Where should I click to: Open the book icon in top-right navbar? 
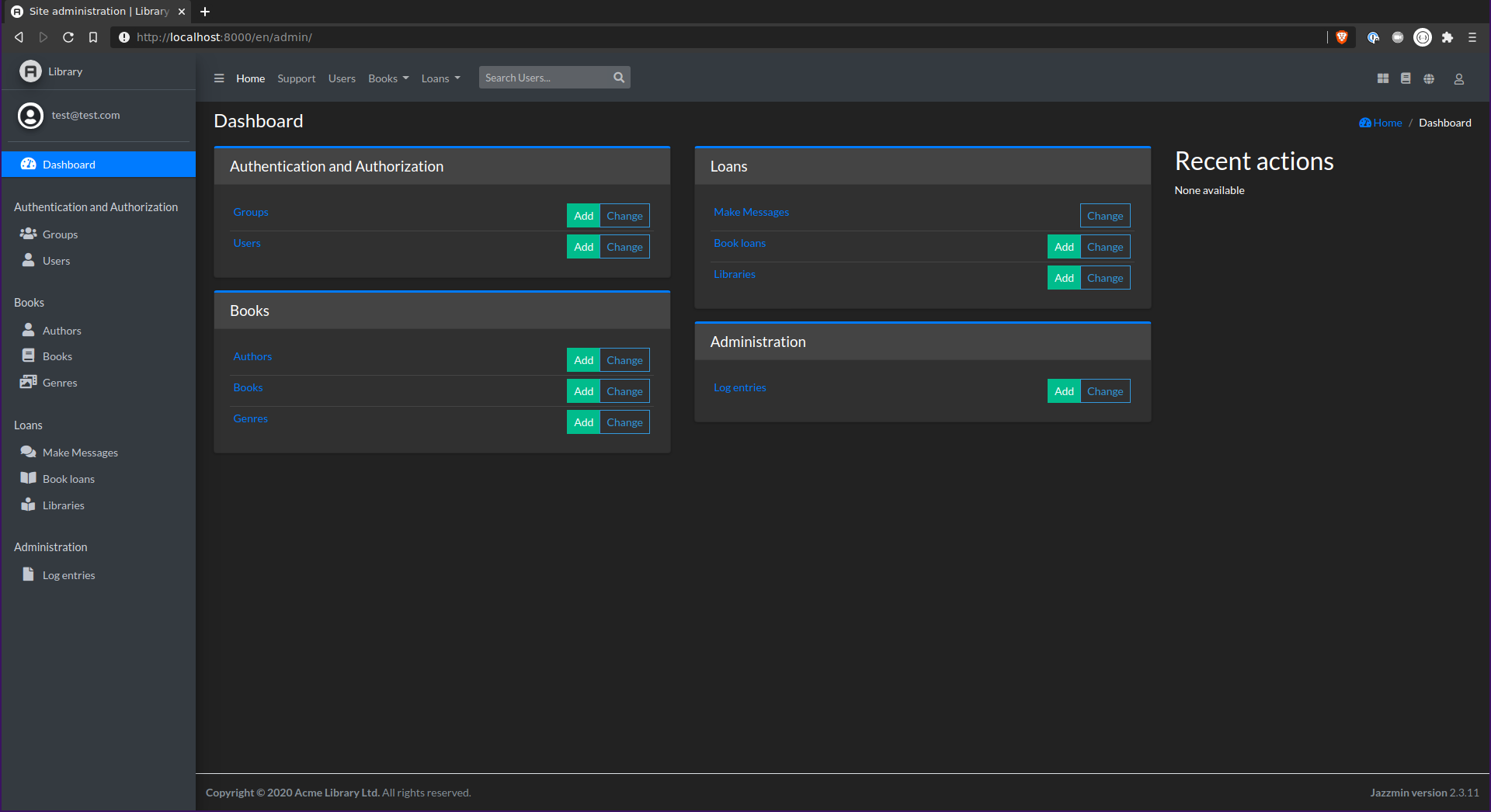coord(1406,78)
